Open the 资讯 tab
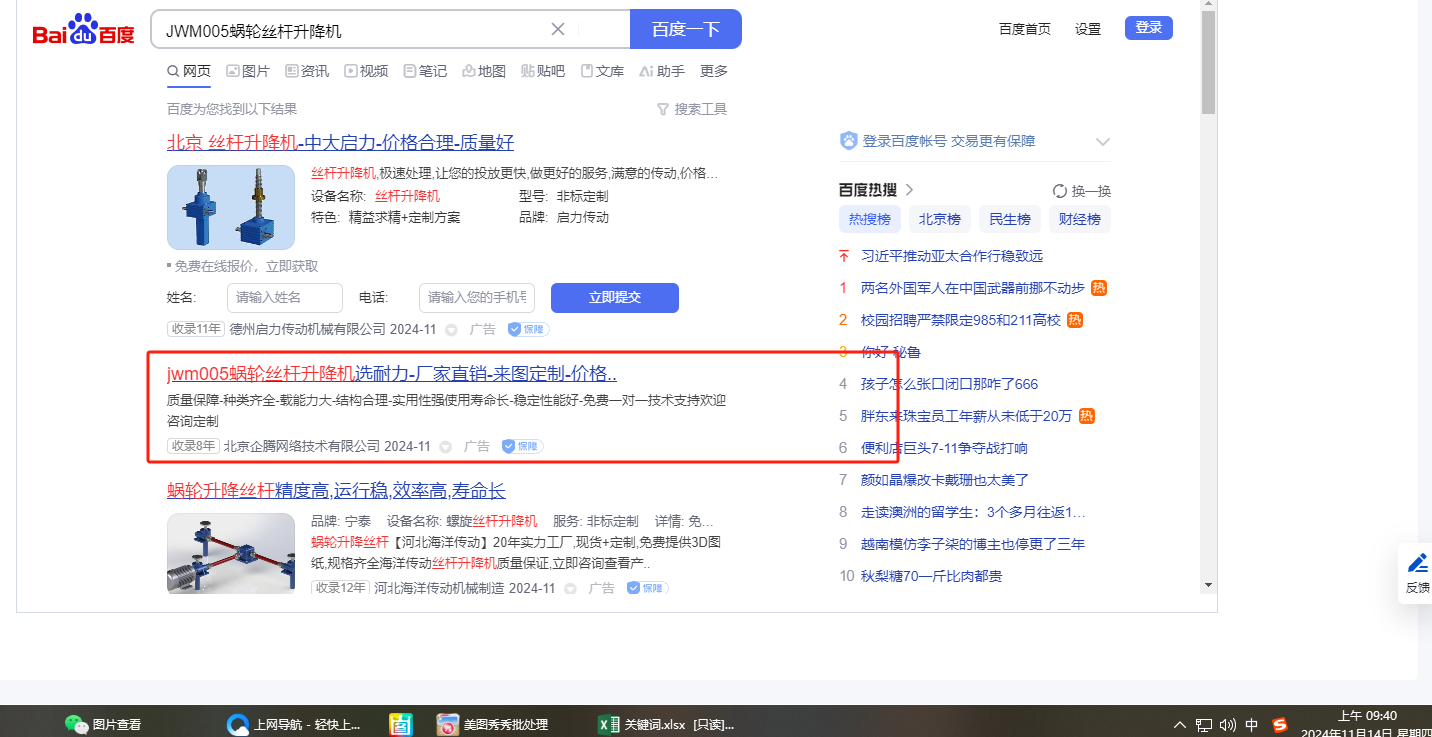The image size is (1432, 737). (x=307, y=71)
